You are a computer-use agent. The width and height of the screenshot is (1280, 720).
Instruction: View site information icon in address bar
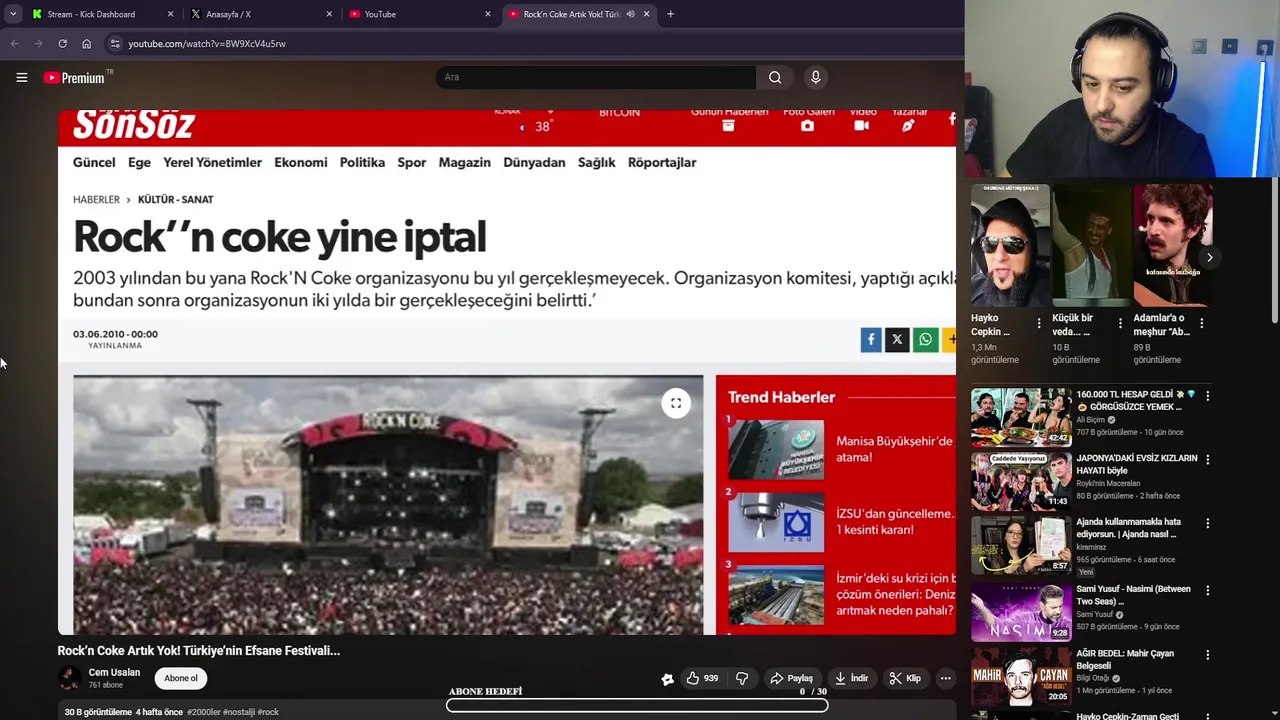pos(115,44)
